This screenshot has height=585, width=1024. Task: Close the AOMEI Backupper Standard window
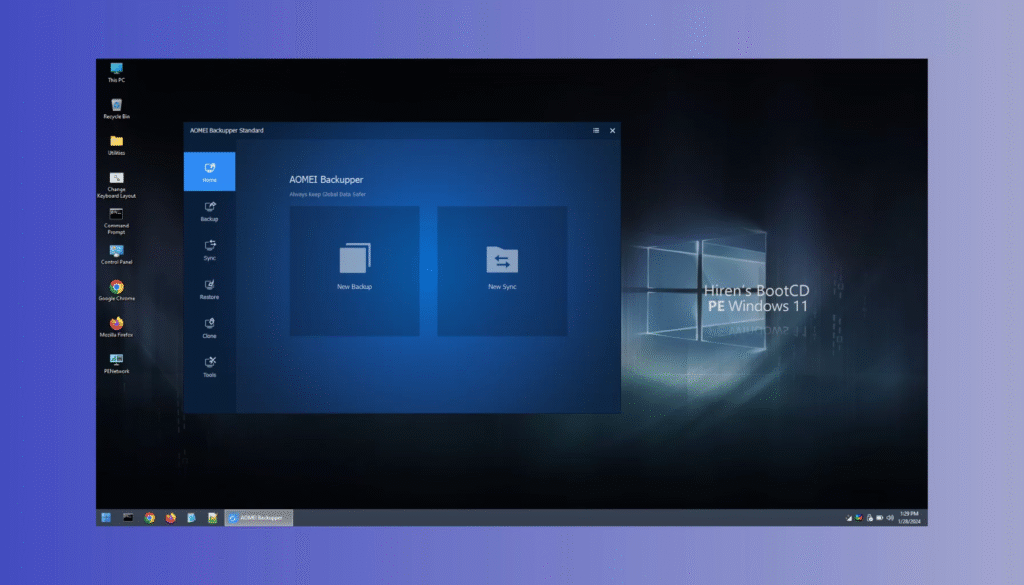click(613, 130)
